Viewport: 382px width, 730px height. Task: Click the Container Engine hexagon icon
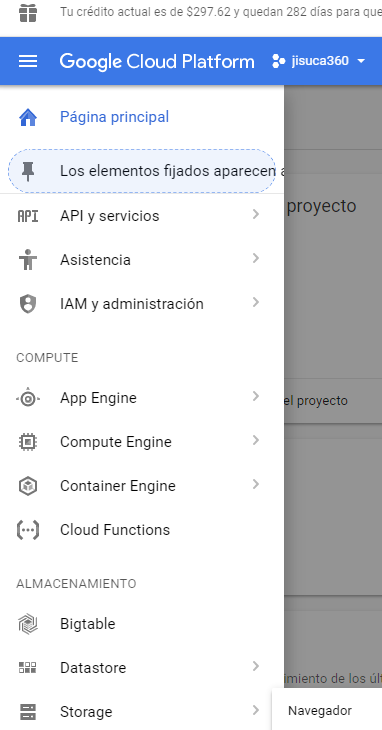click(28, 486)
